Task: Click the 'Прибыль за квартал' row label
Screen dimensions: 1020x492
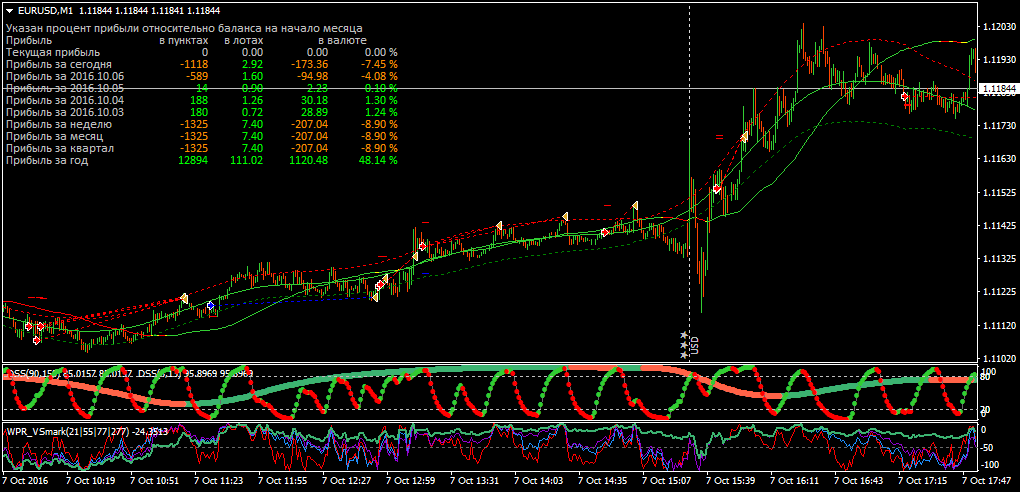Action: tap(60, 148)
